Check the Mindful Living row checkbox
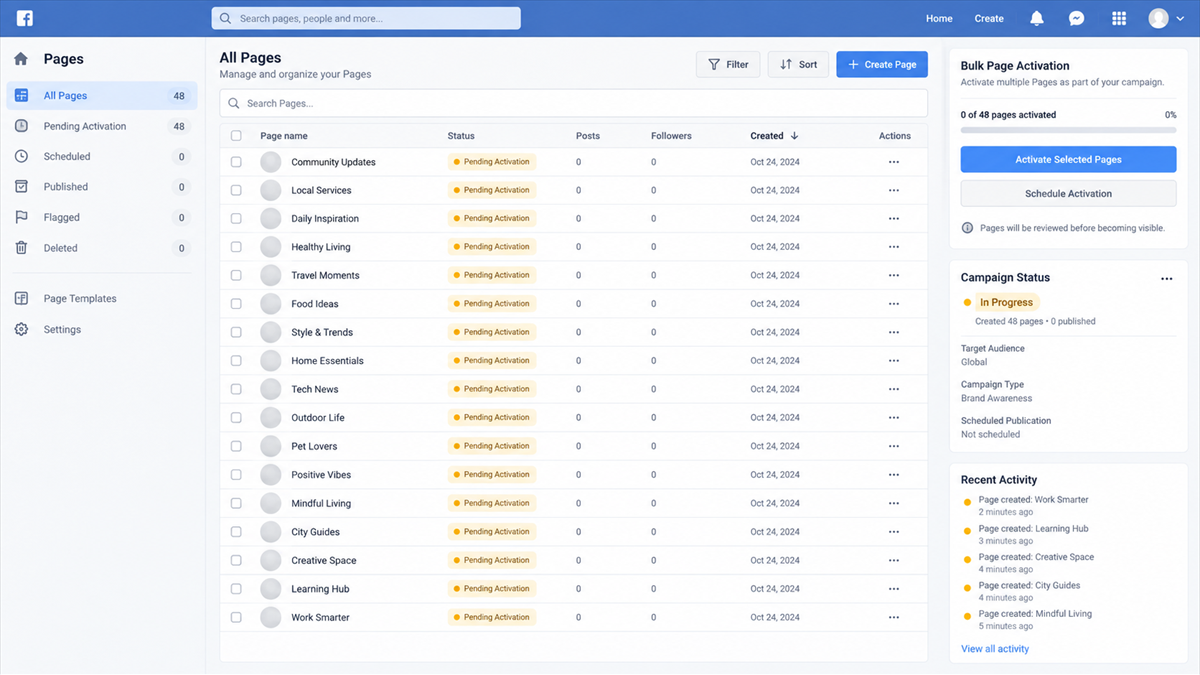Screen dimensions: 1200x675 coord(236,503)
